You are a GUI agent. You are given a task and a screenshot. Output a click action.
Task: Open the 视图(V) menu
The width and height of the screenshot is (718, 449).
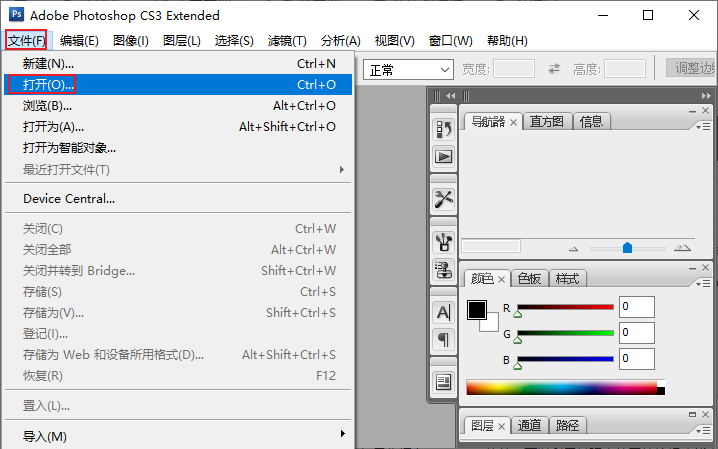(395, 41)
